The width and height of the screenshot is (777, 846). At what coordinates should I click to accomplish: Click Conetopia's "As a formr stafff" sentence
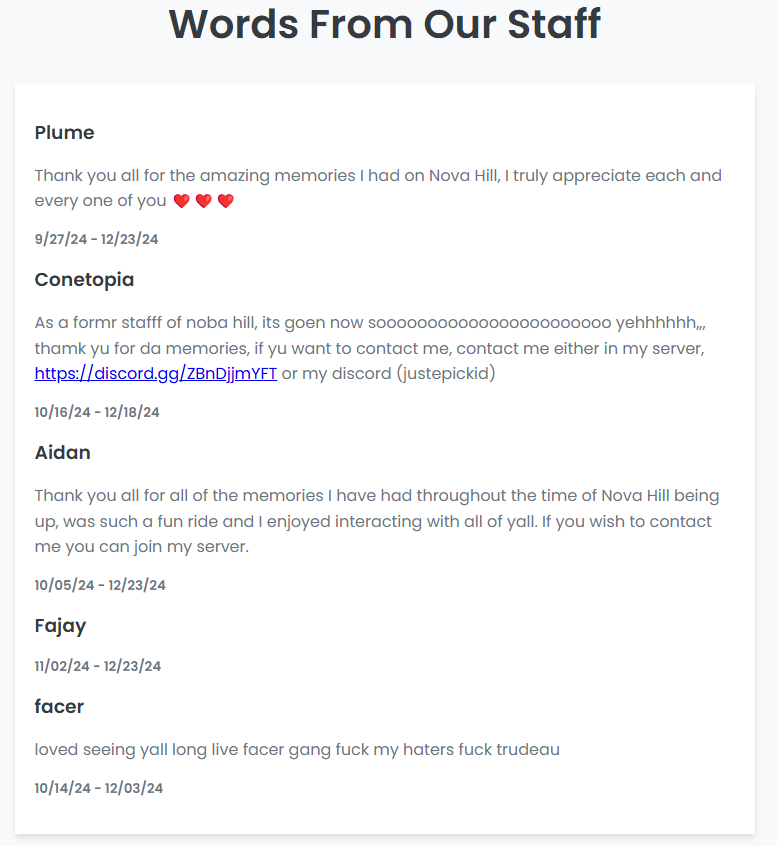(370, 323)
